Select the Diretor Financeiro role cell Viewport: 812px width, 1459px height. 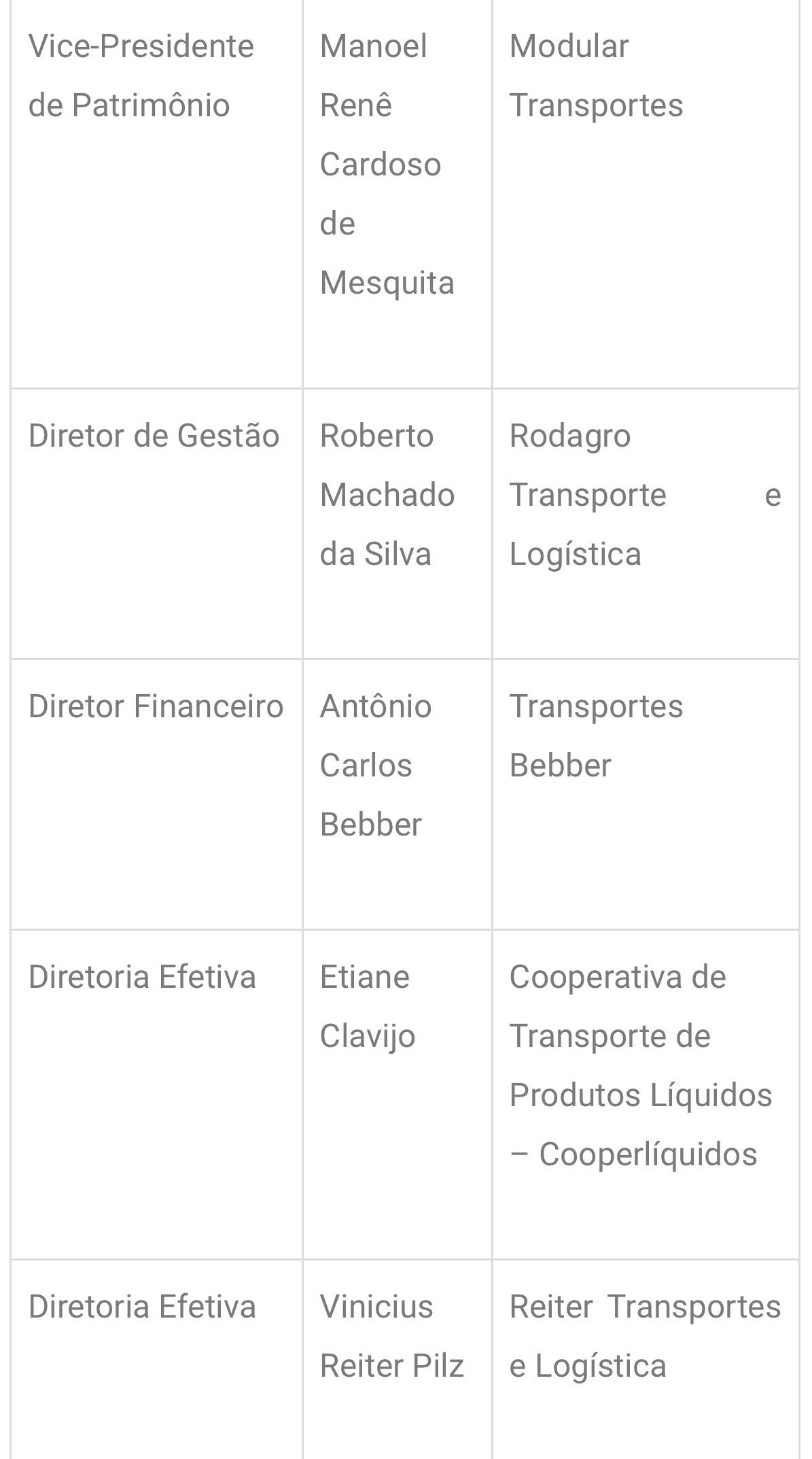point(156,706)
